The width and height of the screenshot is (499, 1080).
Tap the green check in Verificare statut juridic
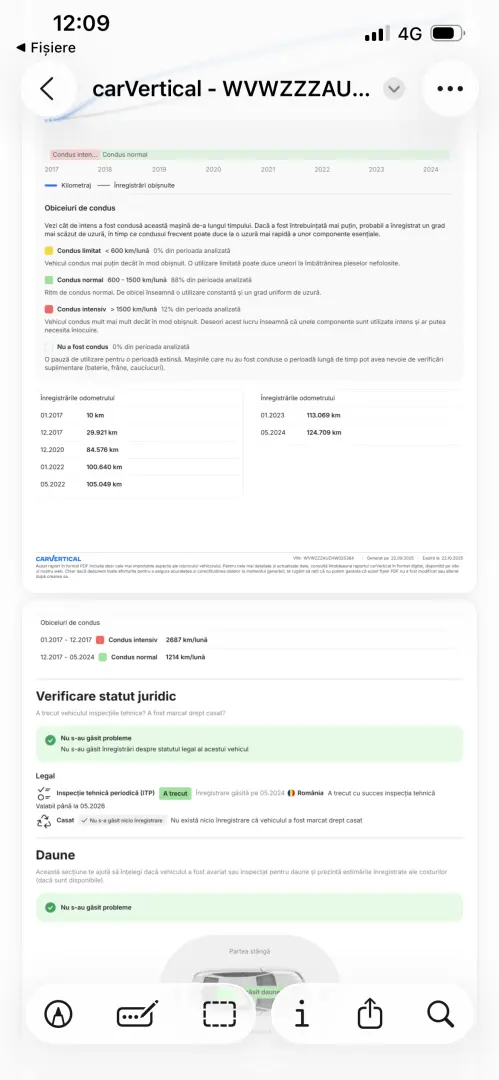50,740
